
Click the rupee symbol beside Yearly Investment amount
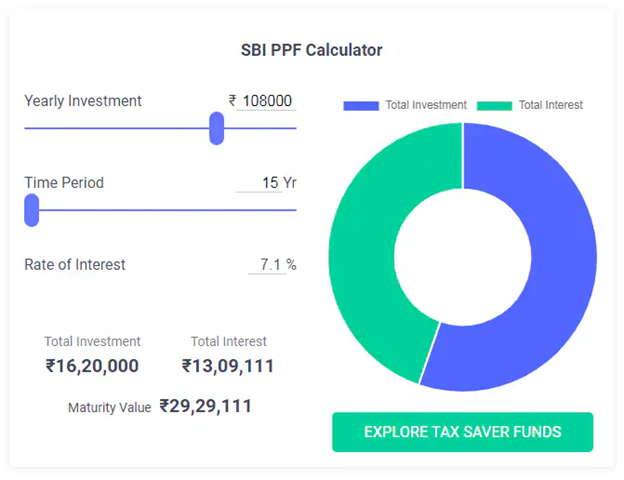coord(232,101)
